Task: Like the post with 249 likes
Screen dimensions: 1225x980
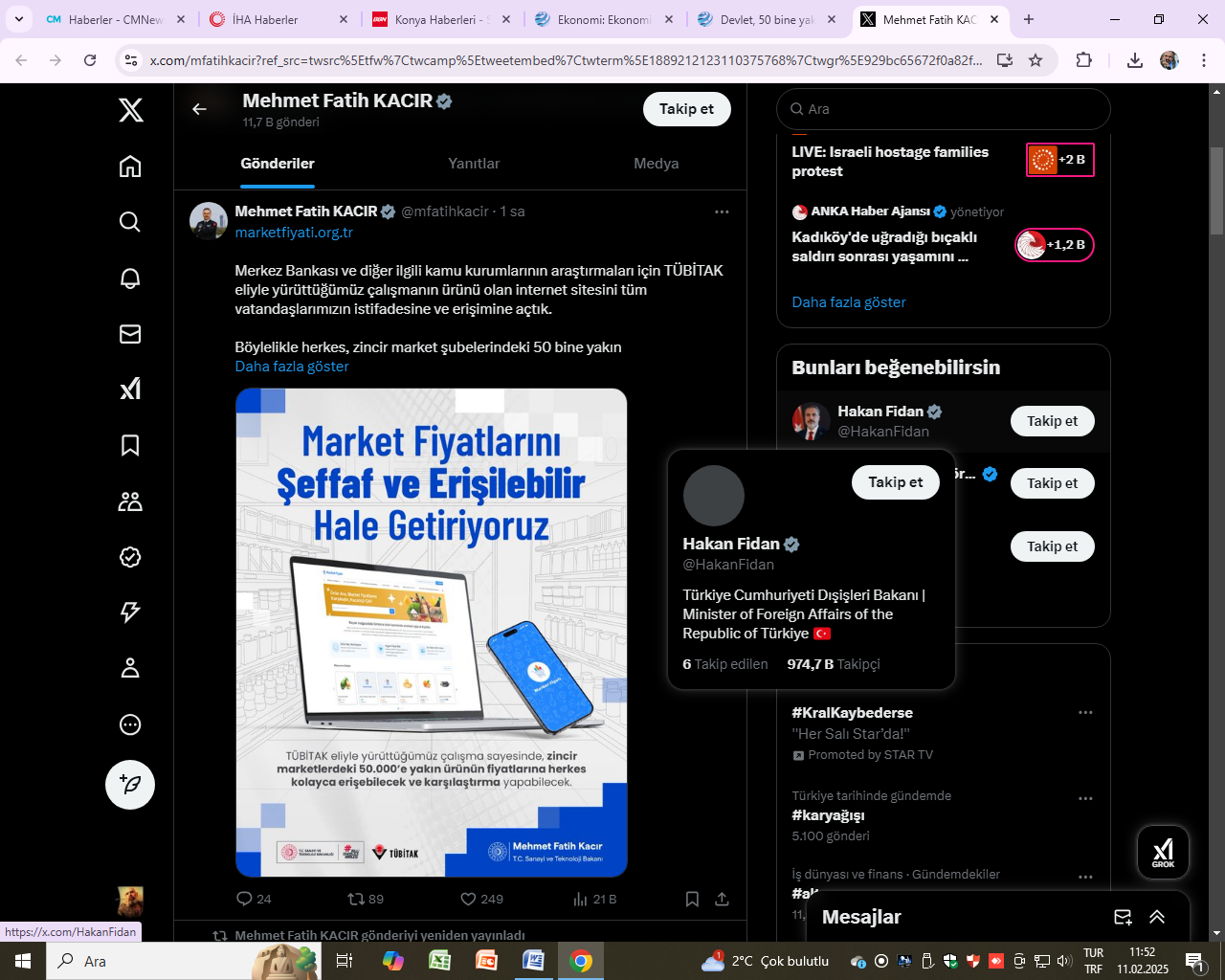Action: click(x=481, y=899)
